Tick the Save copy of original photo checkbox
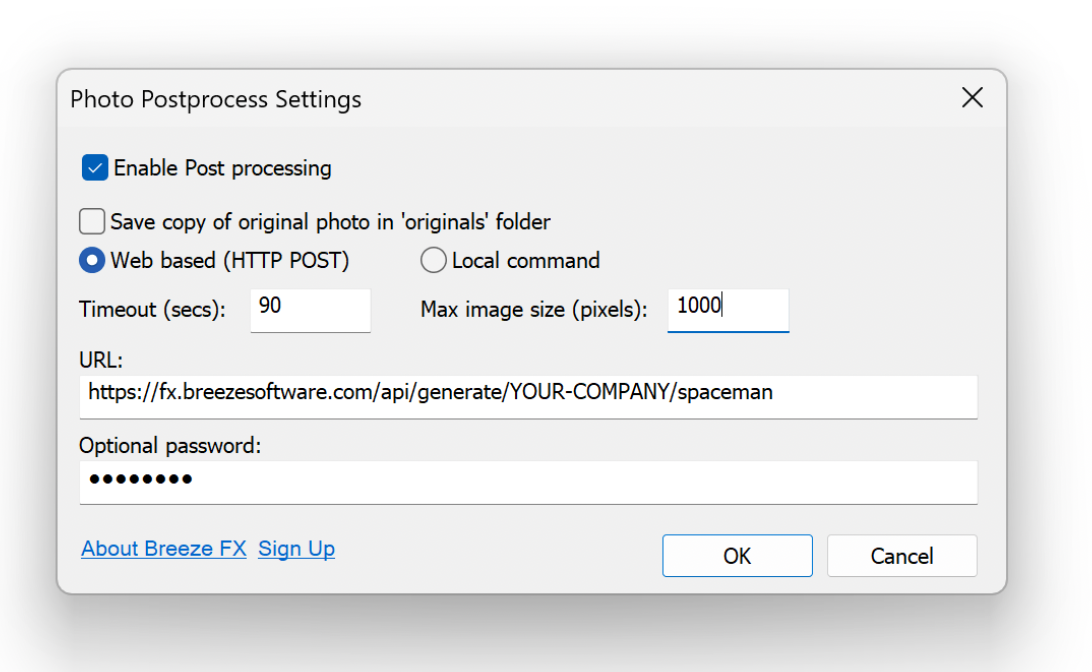1092x672 pixels. [x=92, y=221]
